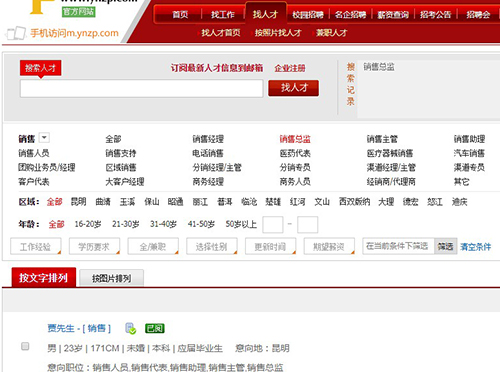Open the 企业注册 link
500x372 pixels.
coord(290,68)
